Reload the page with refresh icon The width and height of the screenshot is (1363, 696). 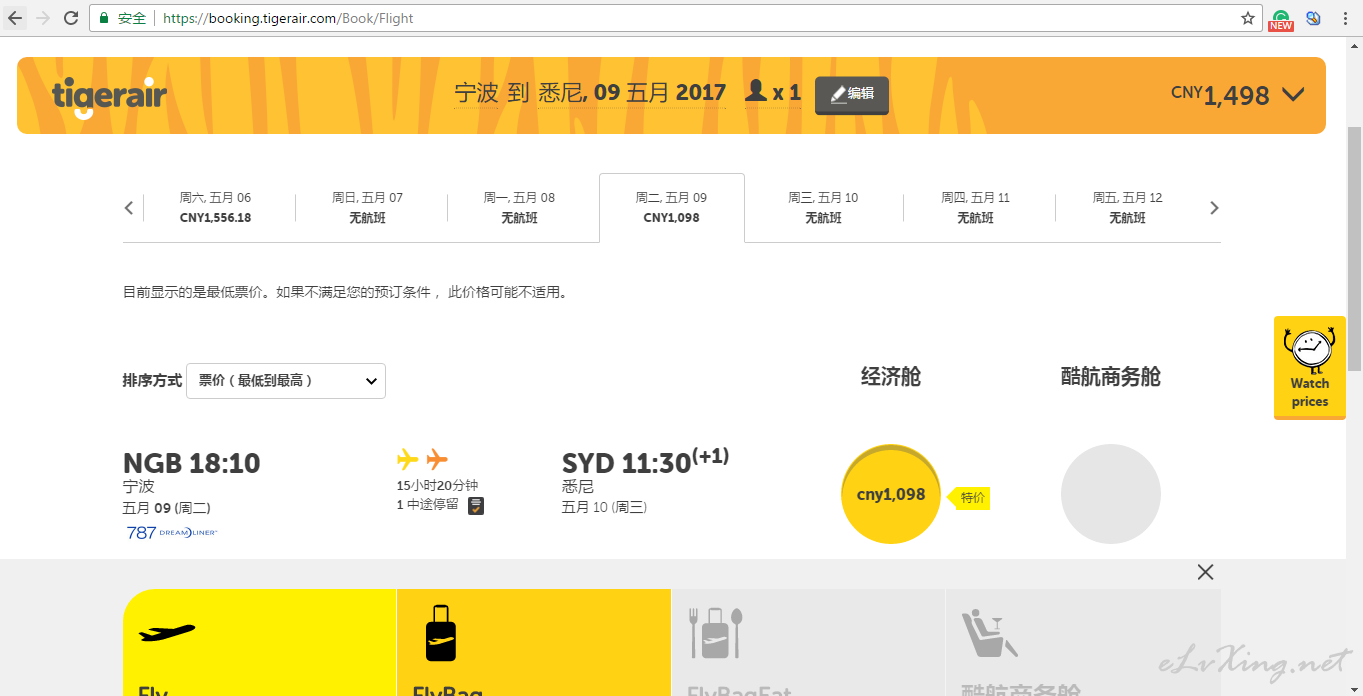pos(71,18)
